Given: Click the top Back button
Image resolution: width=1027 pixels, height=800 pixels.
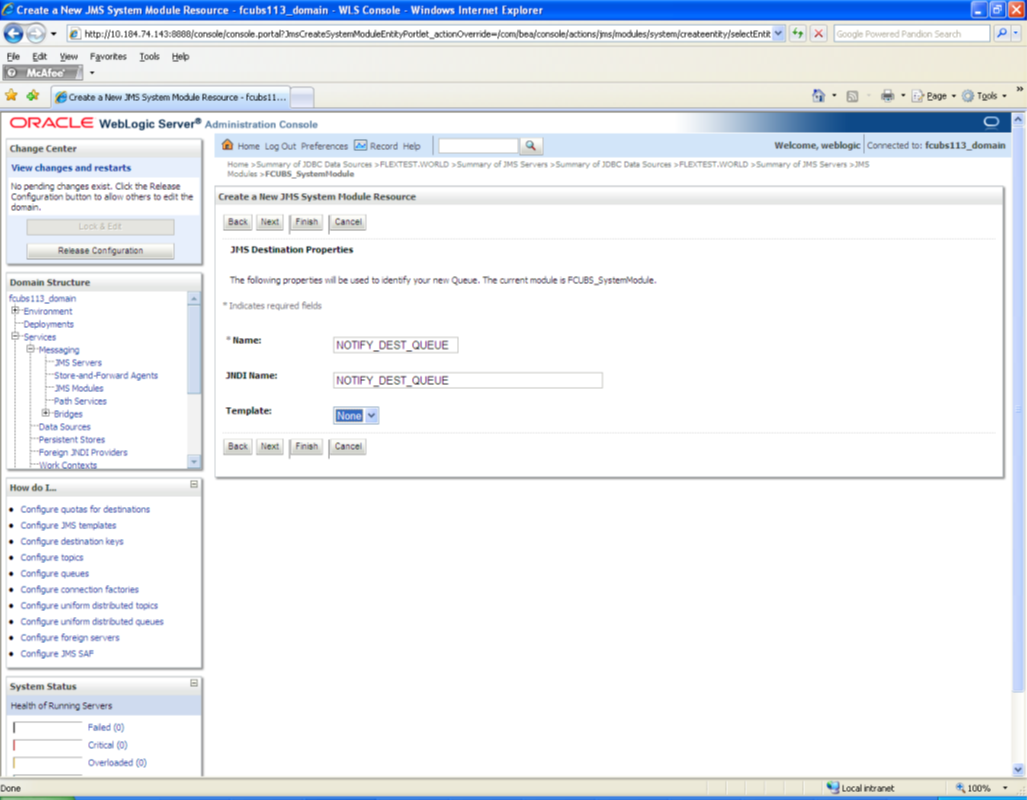Looking at the screenshot, I should coord(238,222).
